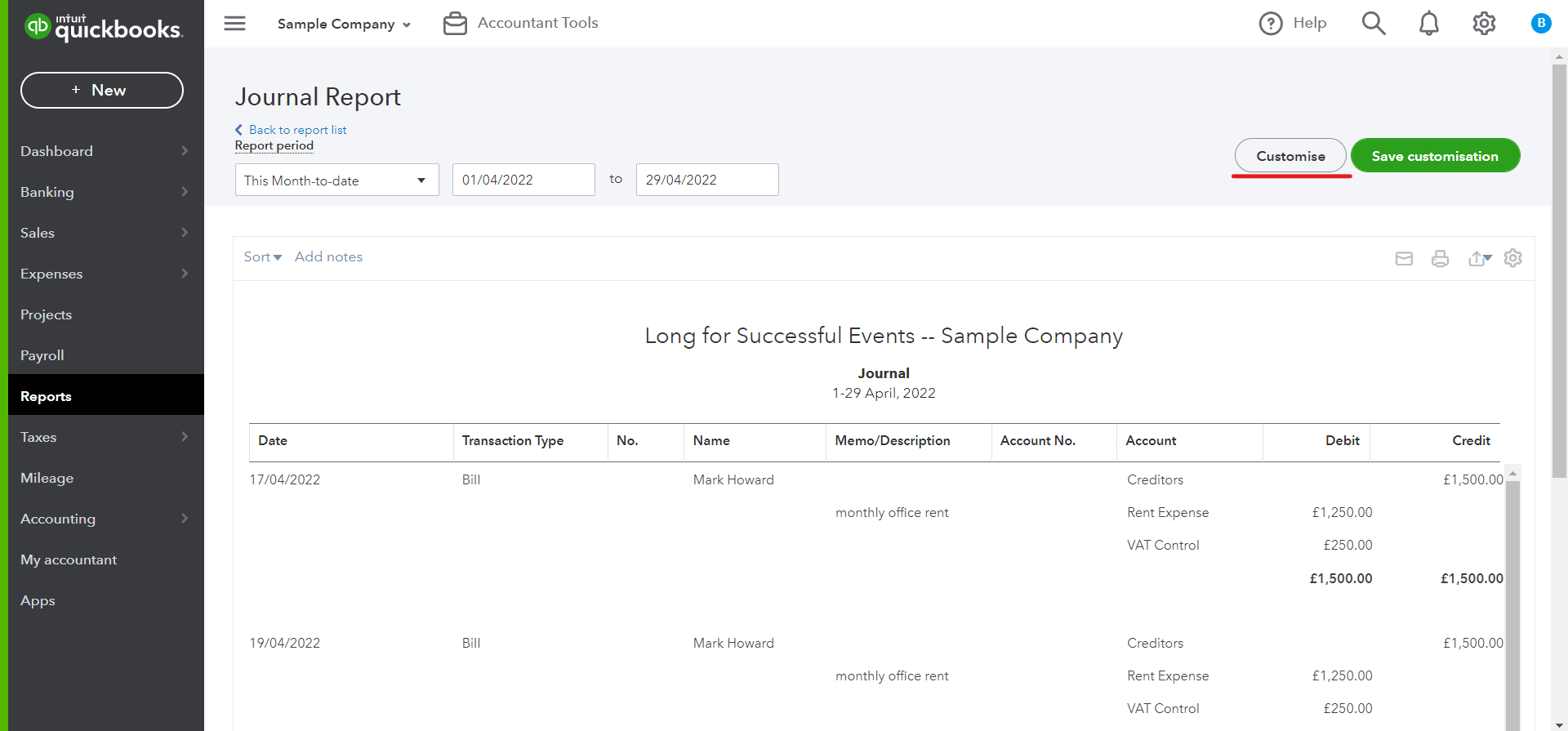The width and height of the screenshot is (1568, 731).
Task: Open the search magnifier icon
Action: (x=1374, y=23)
